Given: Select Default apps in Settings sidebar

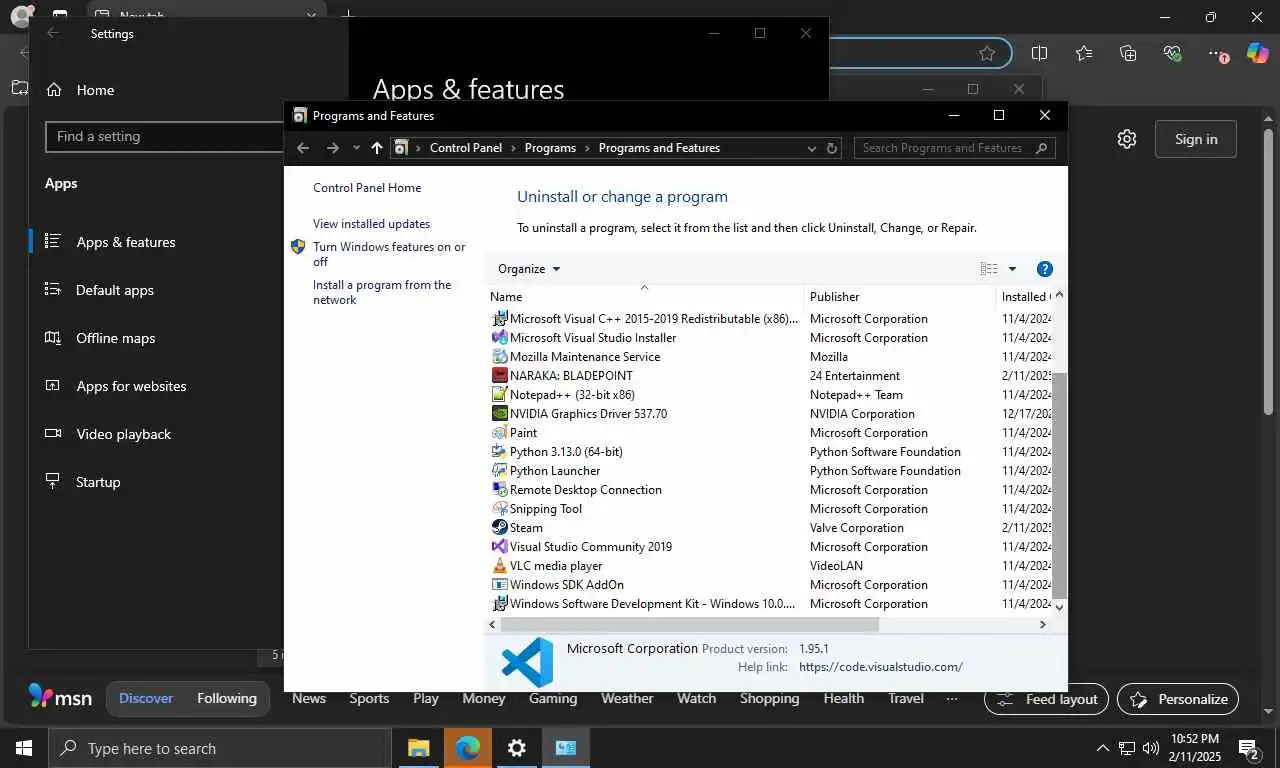Looking at the screenshot, I should (x=115, y=290).
